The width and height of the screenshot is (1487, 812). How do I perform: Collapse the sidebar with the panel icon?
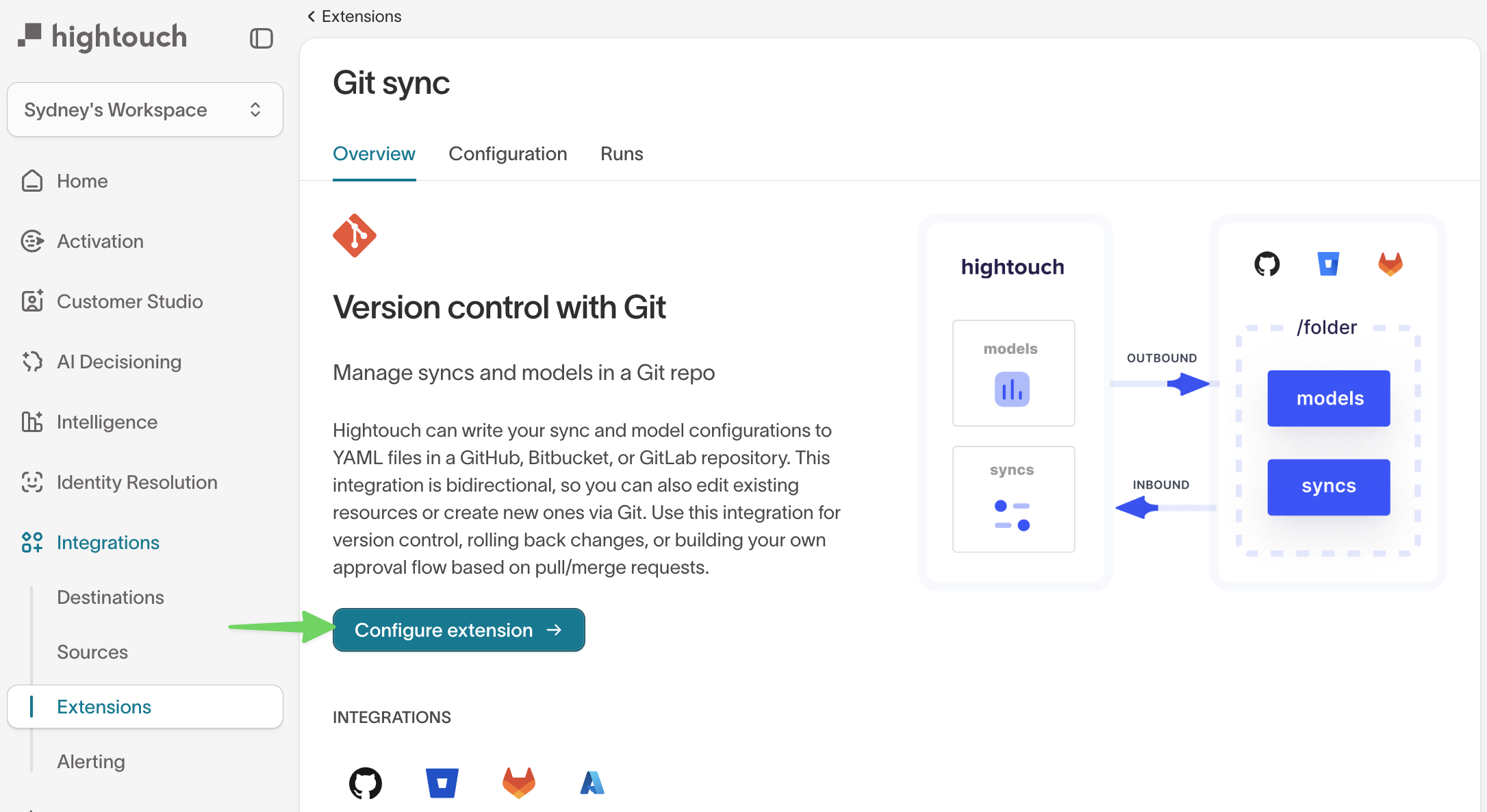[x=261, y=38]
